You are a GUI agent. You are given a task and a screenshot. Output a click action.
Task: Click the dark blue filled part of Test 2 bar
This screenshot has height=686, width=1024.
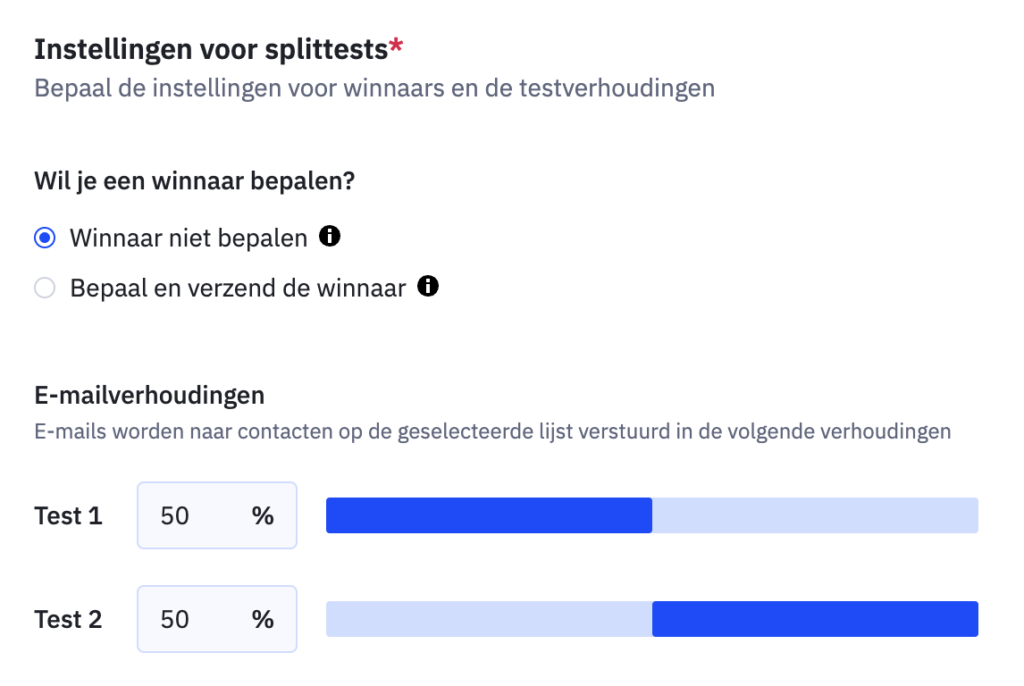815,619
